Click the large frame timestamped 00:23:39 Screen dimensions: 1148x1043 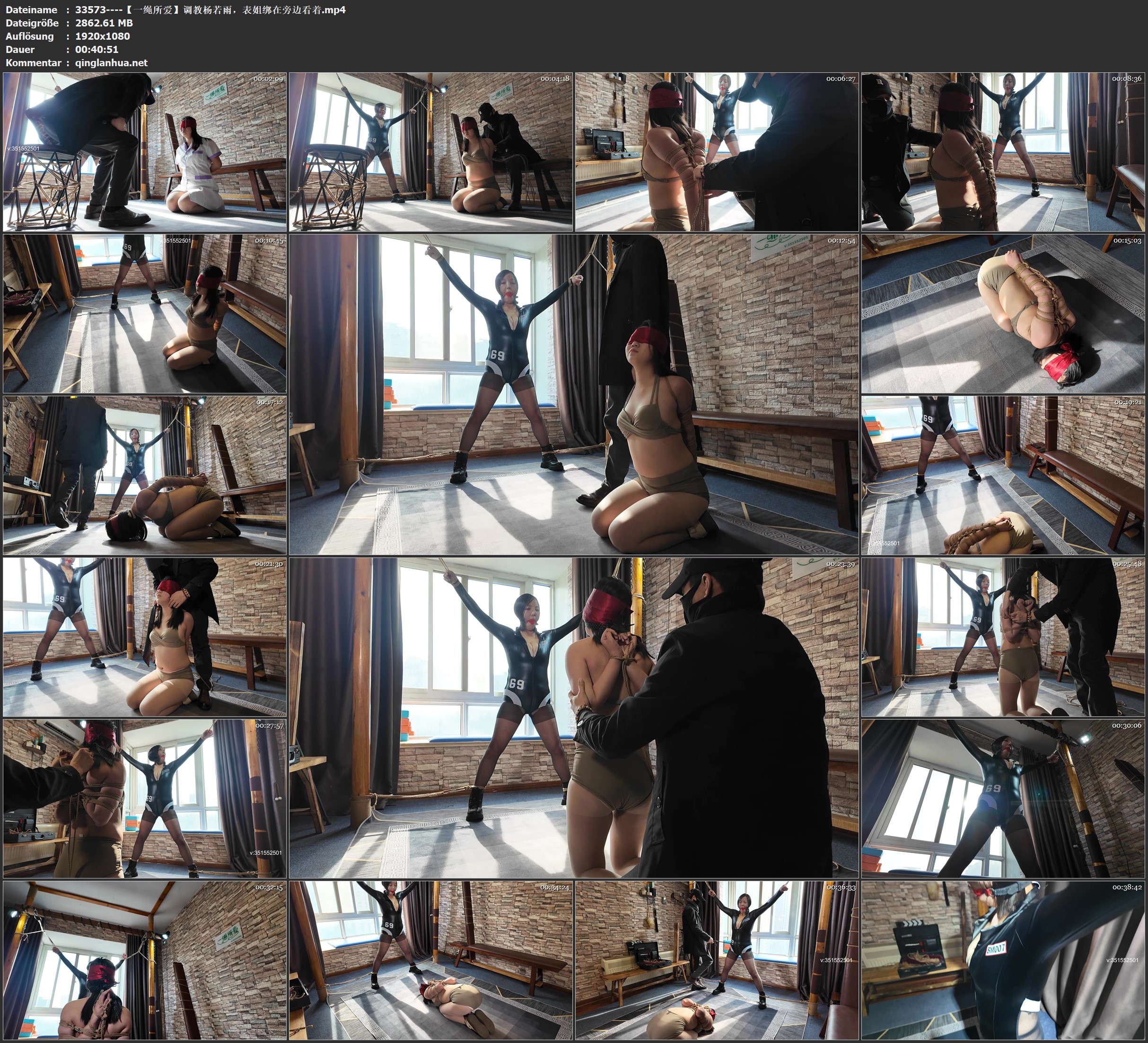(573, 717)
